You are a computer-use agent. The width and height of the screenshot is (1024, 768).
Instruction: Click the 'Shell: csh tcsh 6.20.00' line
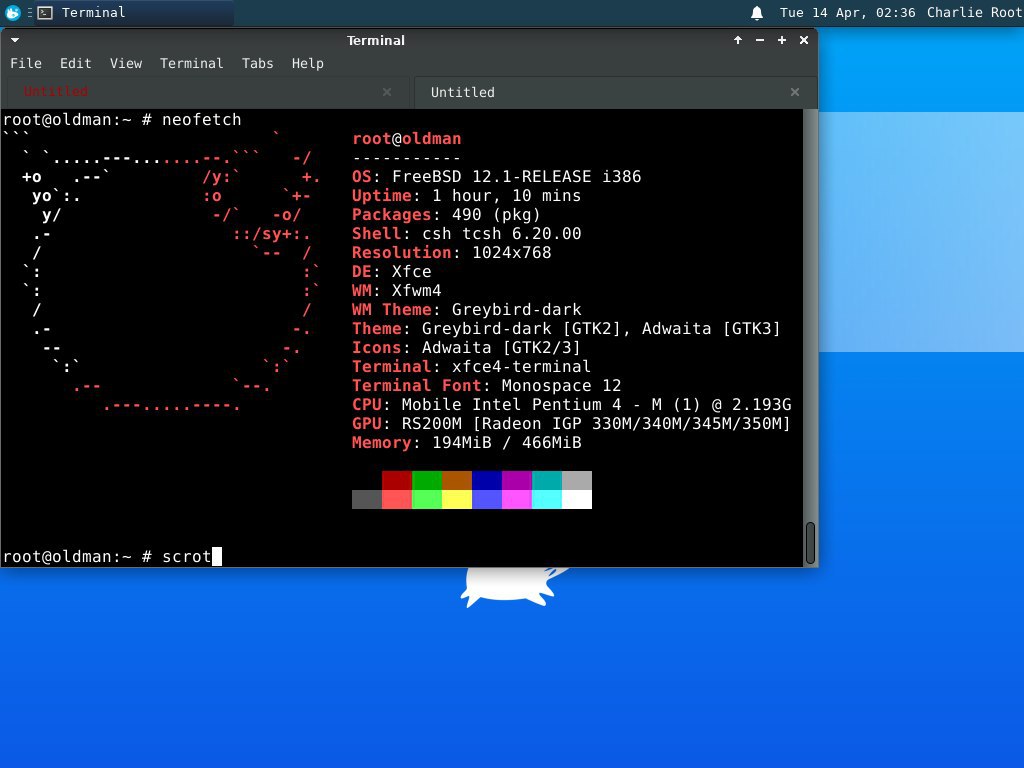coord(466,233)
